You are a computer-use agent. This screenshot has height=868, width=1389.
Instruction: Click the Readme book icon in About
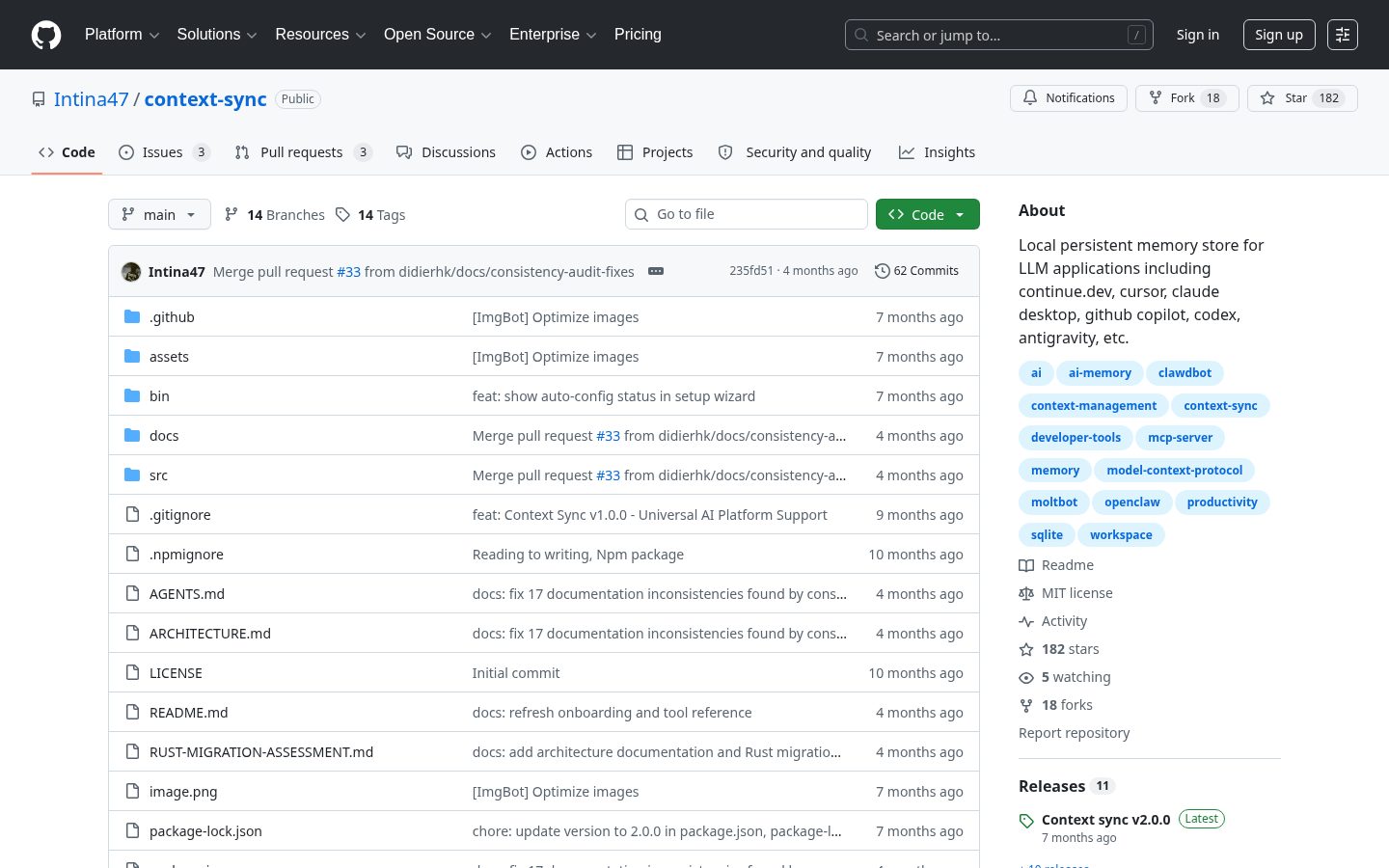[1026, 565]
